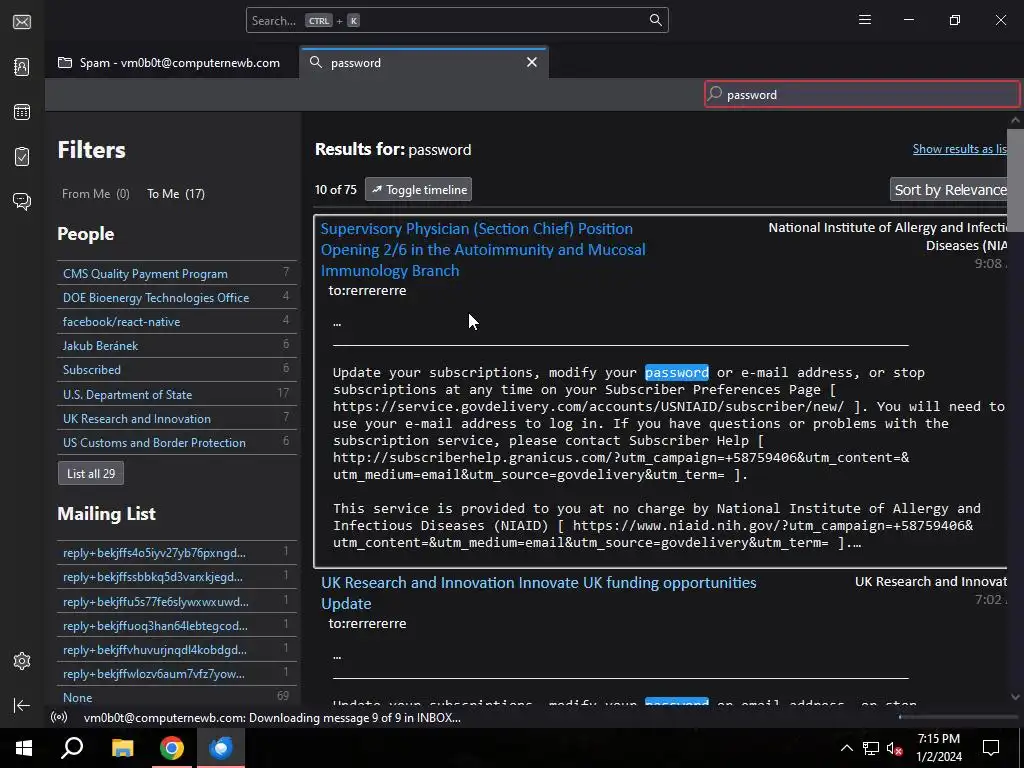Close the password search tab
The image size is (1024, 768).
tap(532, 62)
